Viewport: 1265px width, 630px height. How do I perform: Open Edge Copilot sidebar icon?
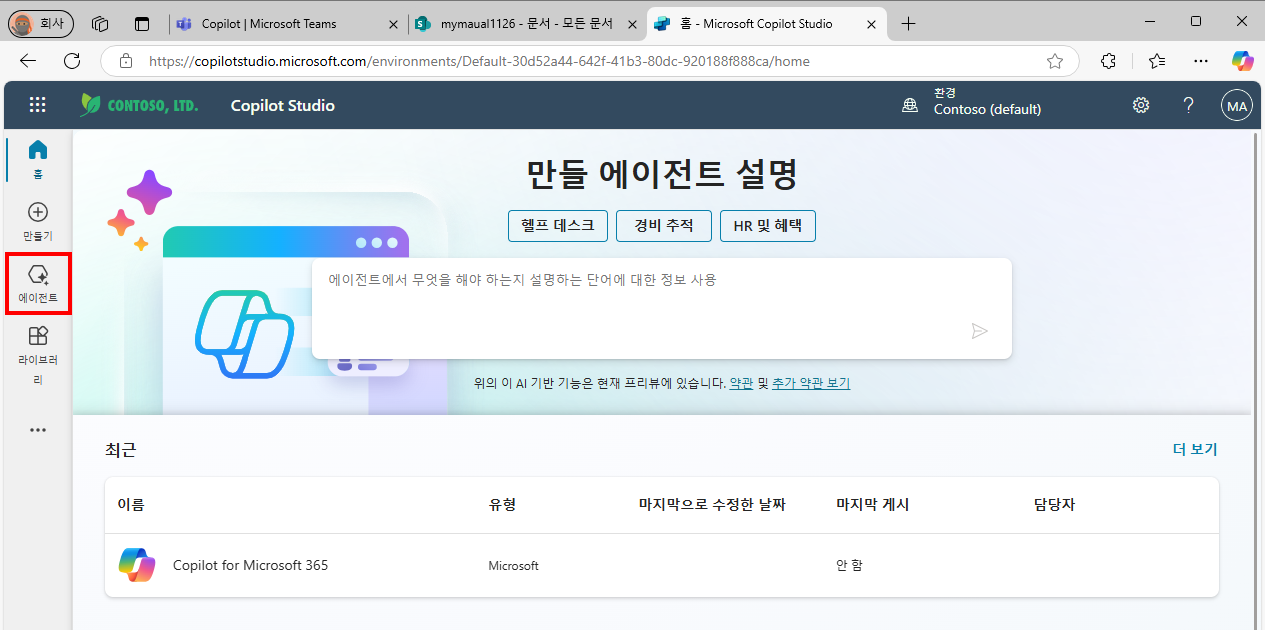1243,61
